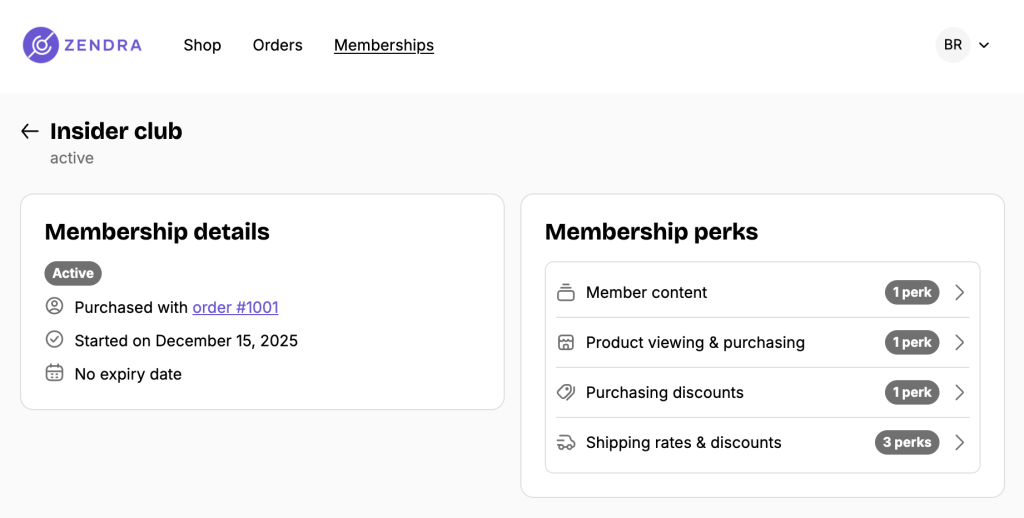Click the BR user avatar
Viewport: 1024px width, 518px height.
[953, 45]
